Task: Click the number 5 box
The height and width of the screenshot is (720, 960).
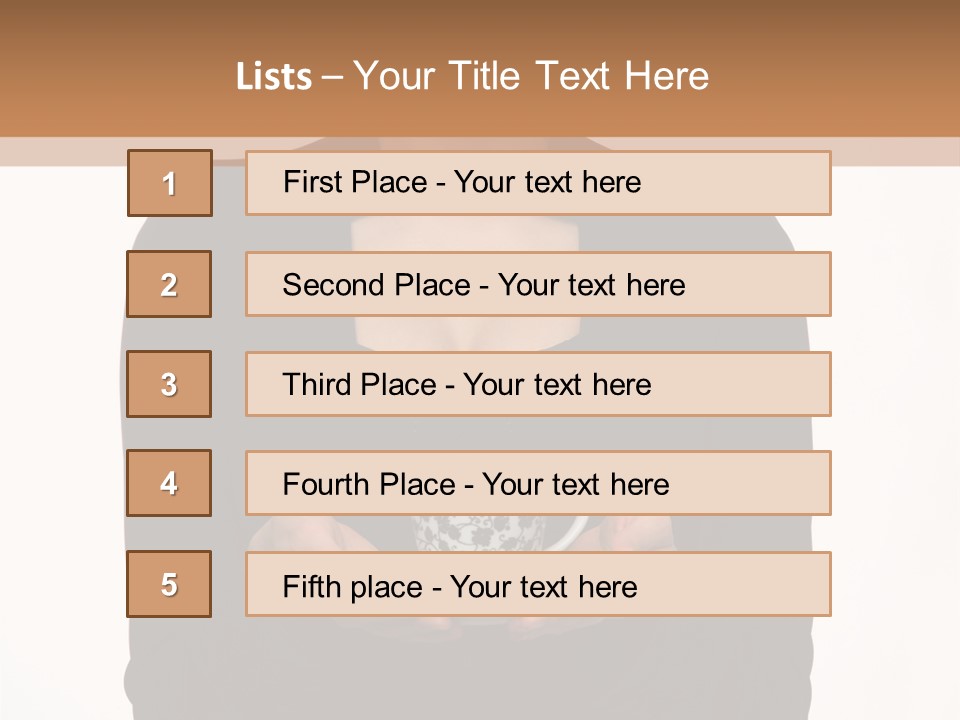Action: coord(169,584)
